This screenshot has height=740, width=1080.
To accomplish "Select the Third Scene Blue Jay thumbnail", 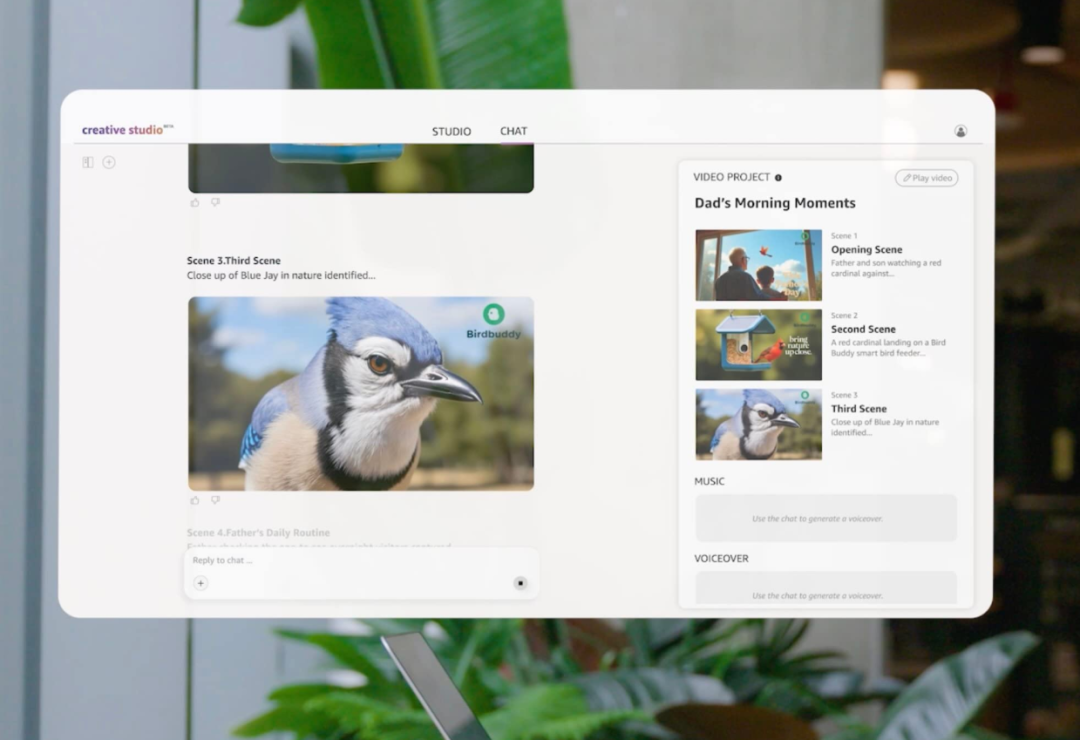I will 758,424.
